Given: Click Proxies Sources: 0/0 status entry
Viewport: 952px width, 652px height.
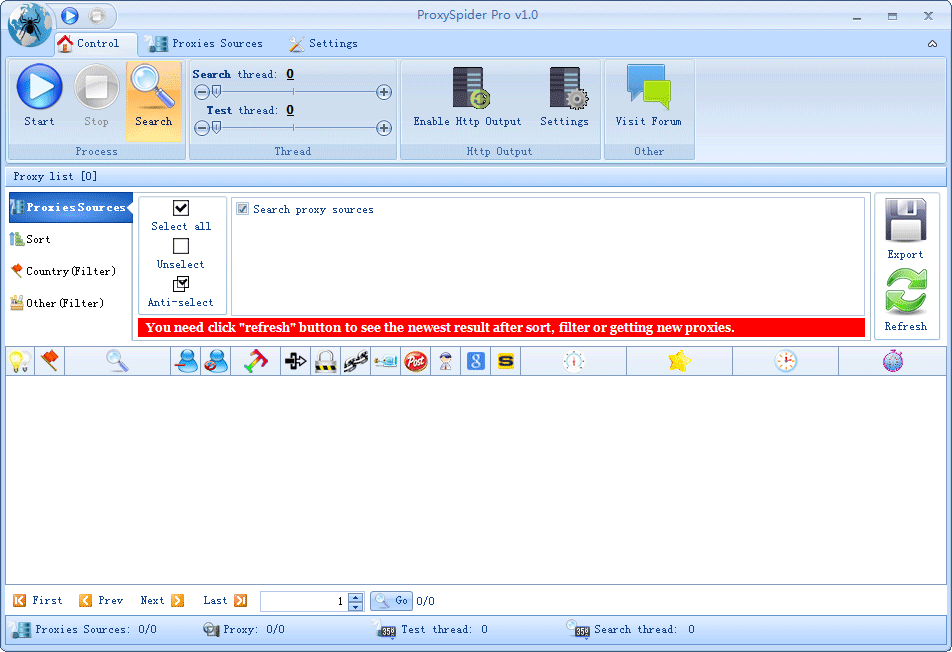Looking at the screenshot, I should click(84, 630).
